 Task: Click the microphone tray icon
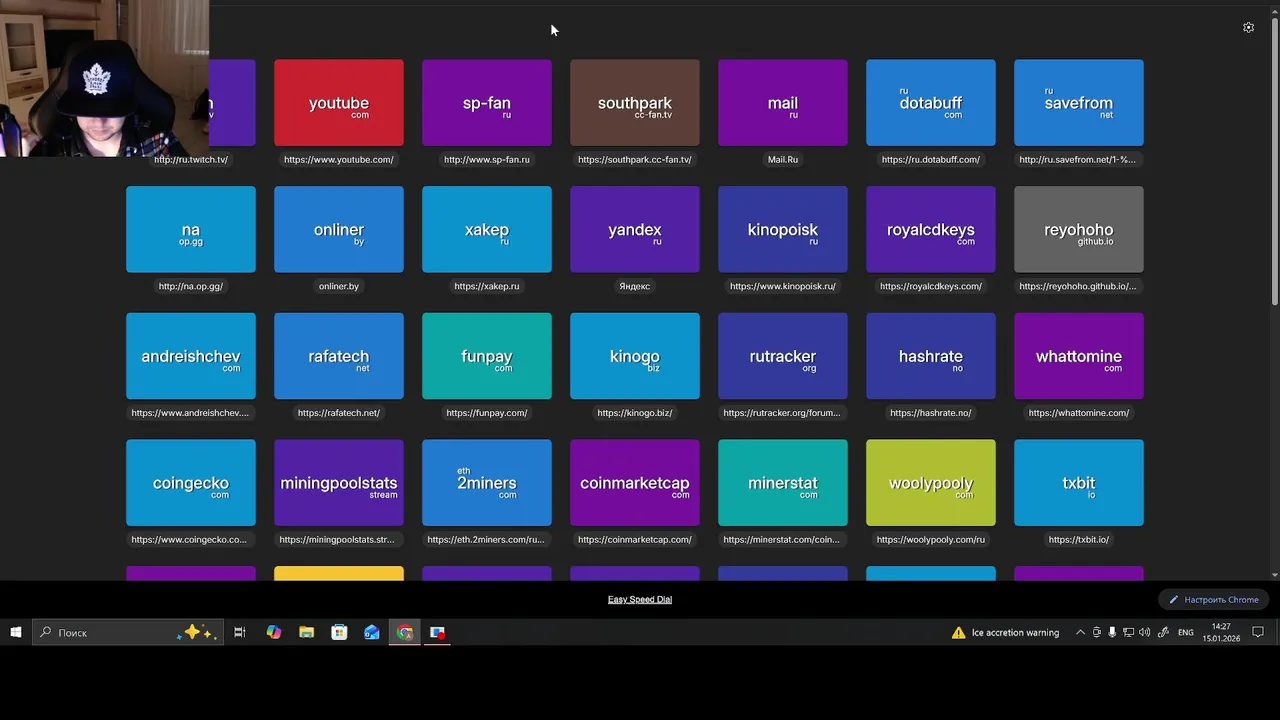point(1112,632)
